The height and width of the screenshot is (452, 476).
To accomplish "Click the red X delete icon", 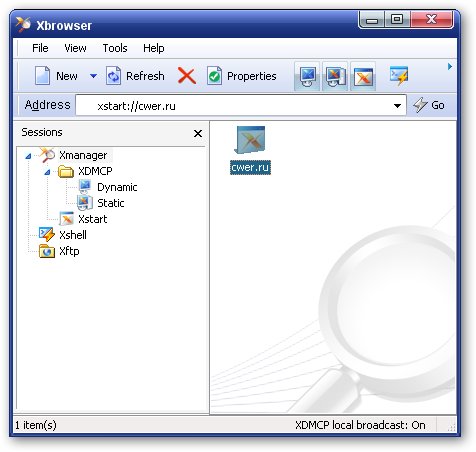I will click(187, 76).
